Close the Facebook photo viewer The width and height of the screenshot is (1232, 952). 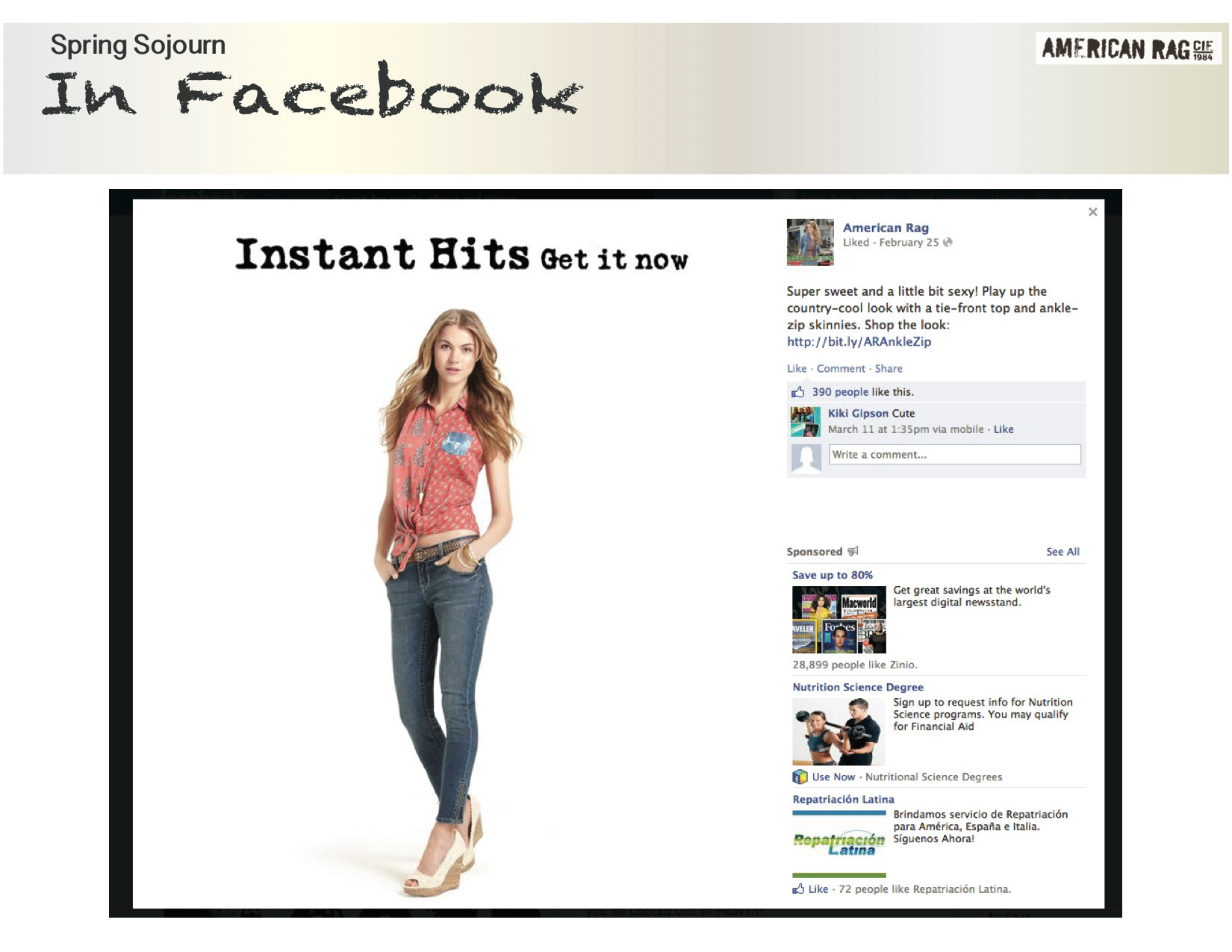(1092, 212)
